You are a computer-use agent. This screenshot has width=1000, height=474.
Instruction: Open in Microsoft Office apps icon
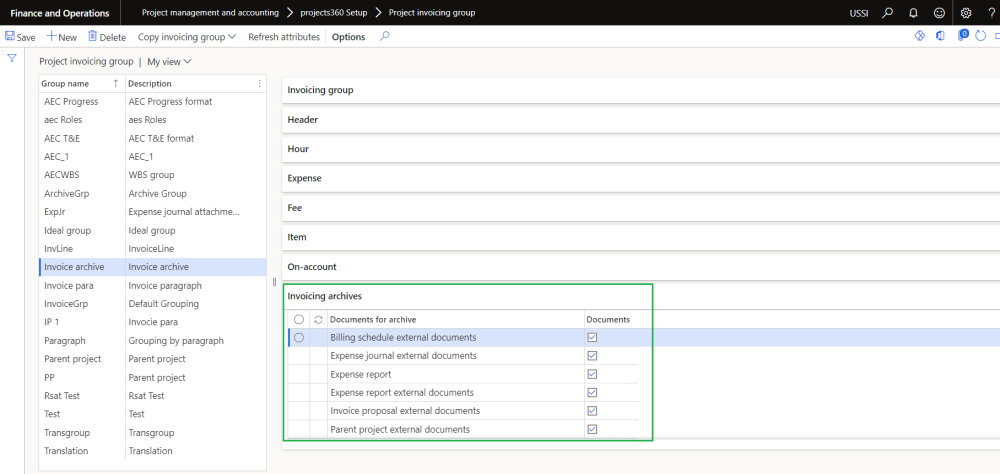pos(940,36)
